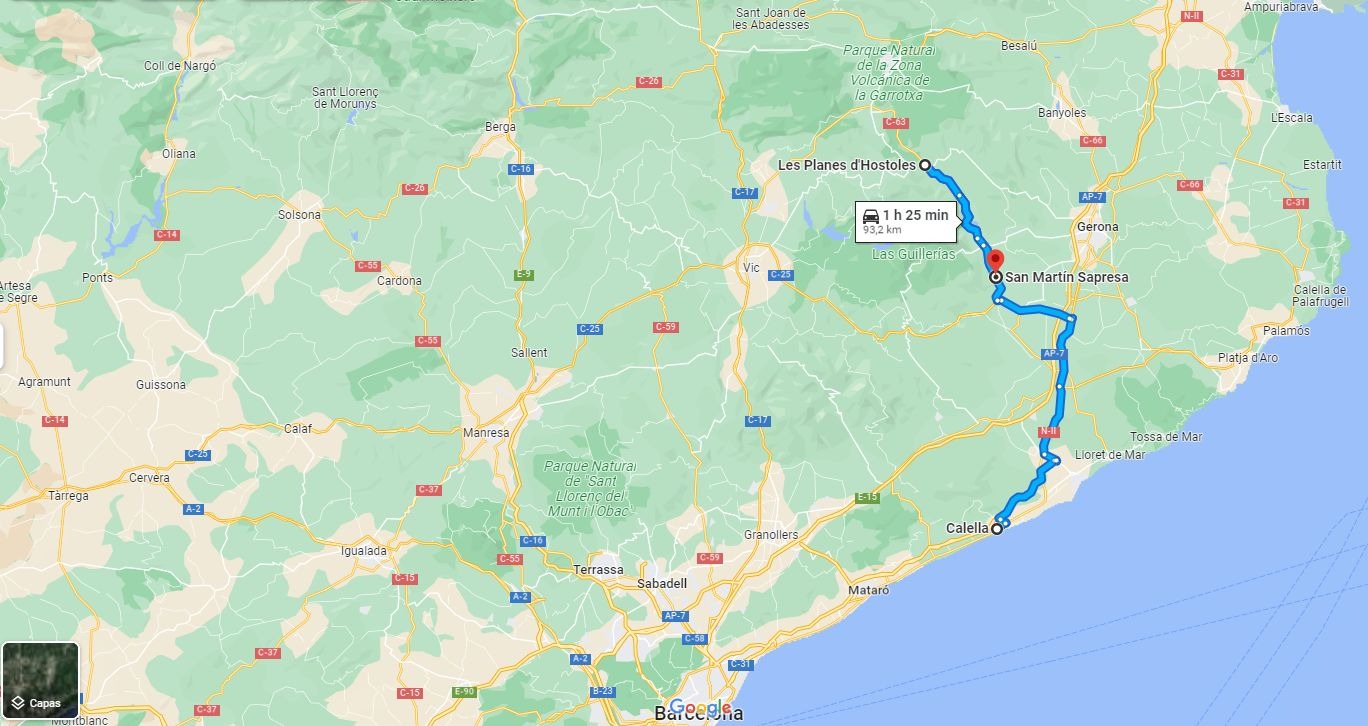Click the AP-7 shield near Gerona
Image resolution: width=1368 pixels, height=726 pixels.
(x=1091, y=197)
